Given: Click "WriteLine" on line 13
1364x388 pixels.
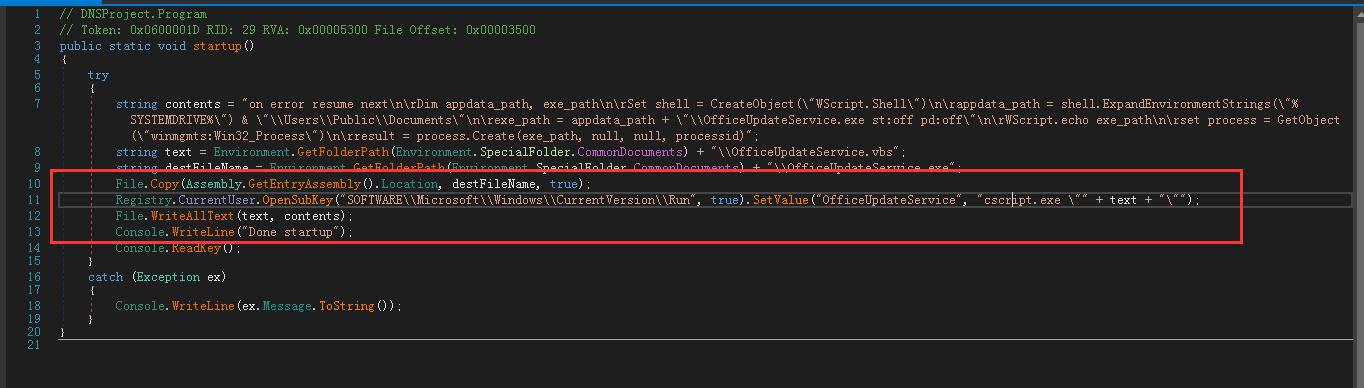Looking at the screenshot, I should tap(203, 232).
